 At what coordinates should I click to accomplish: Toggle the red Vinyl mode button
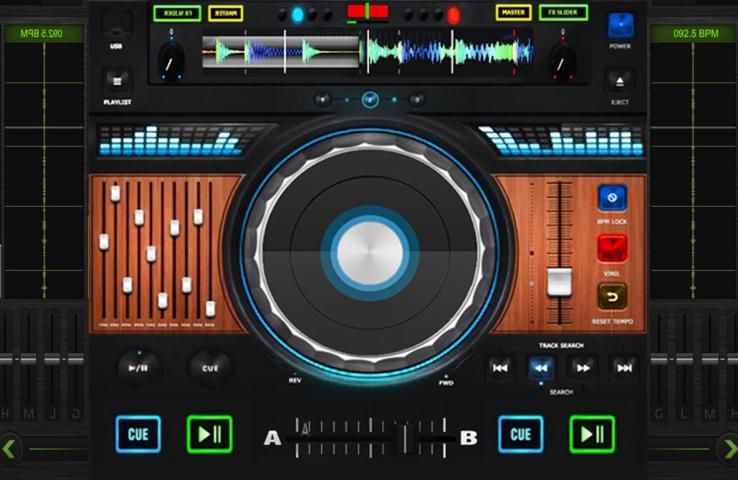coord(612,248)
